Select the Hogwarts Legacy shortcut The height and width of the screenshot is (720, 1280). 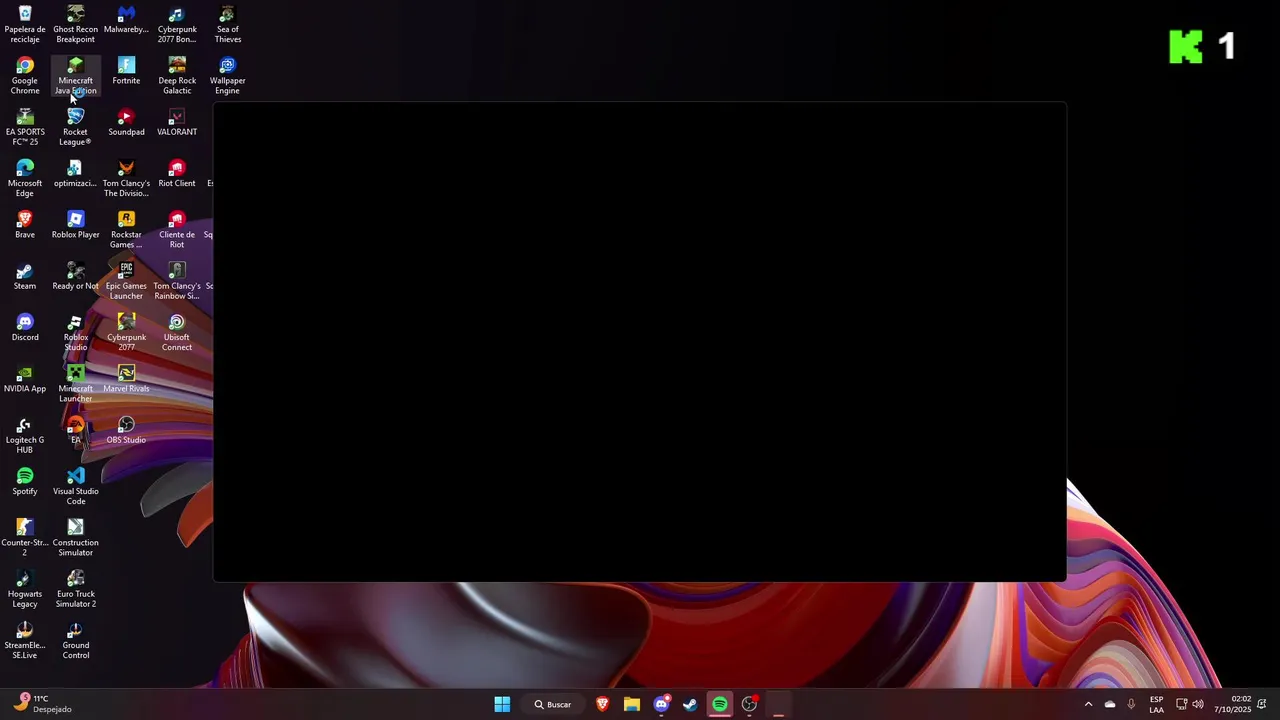25,589
